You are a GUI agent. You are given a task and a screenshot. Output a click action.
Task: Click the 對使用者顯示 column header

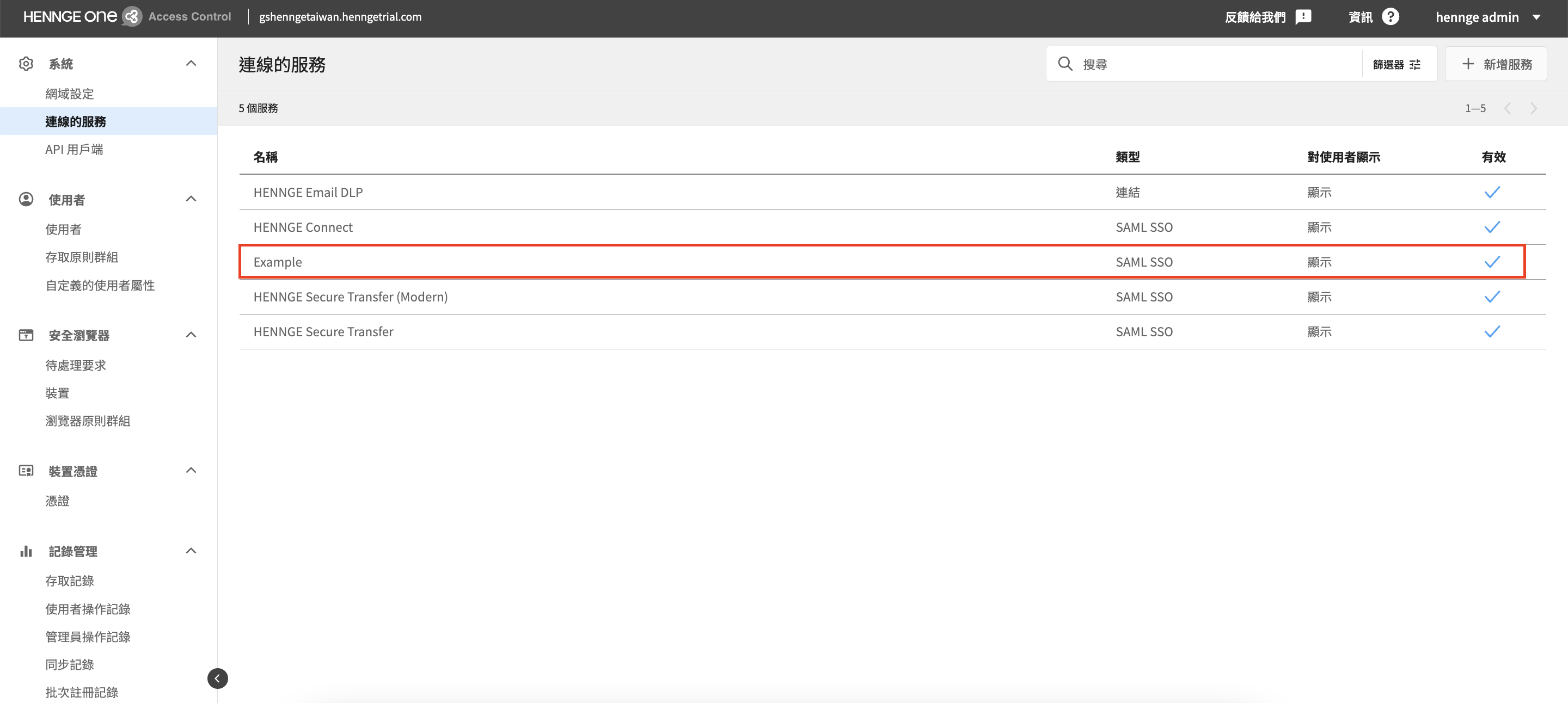click(x=1343, y=157)
